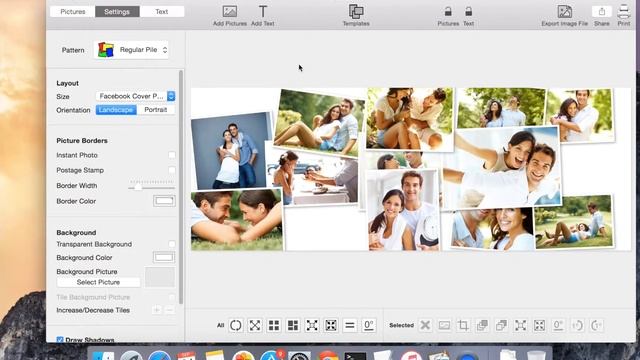Rotate selected picture counterclockwise
Viewport: 640px width, 360px height.
[x=578, y=325]
